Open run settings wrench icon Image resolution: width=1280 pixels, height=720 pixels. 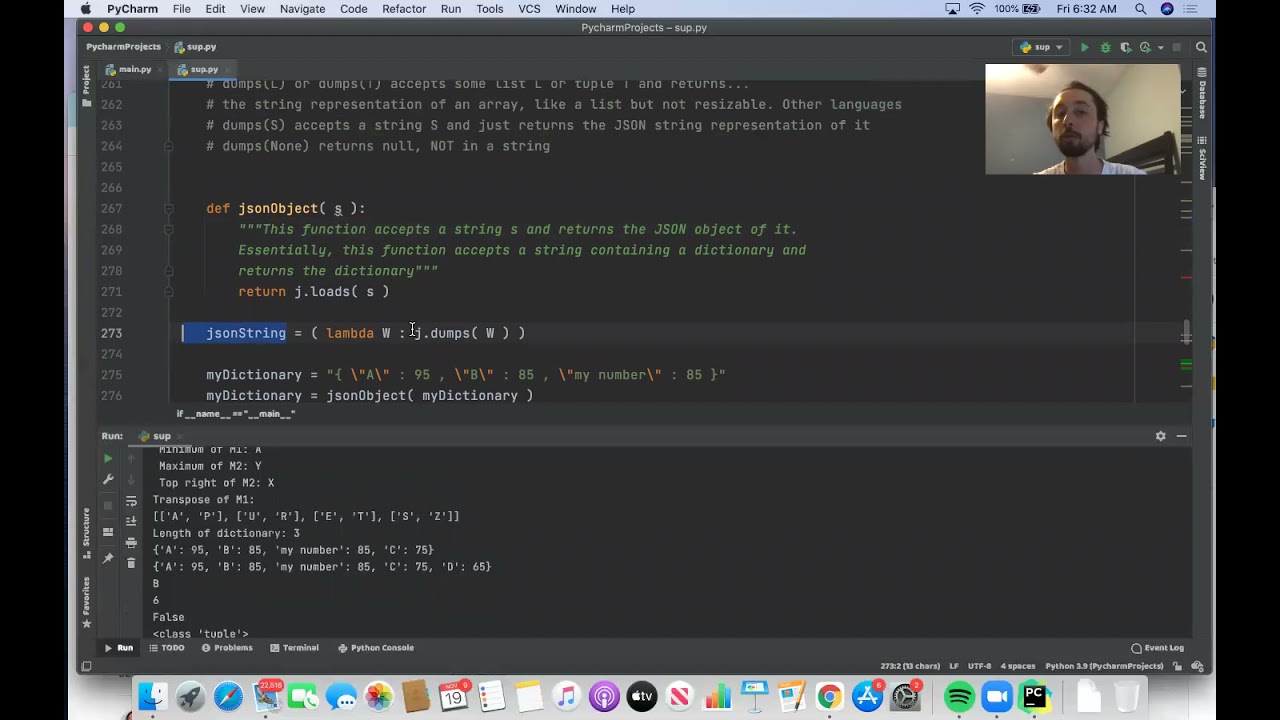coord(108,479)
